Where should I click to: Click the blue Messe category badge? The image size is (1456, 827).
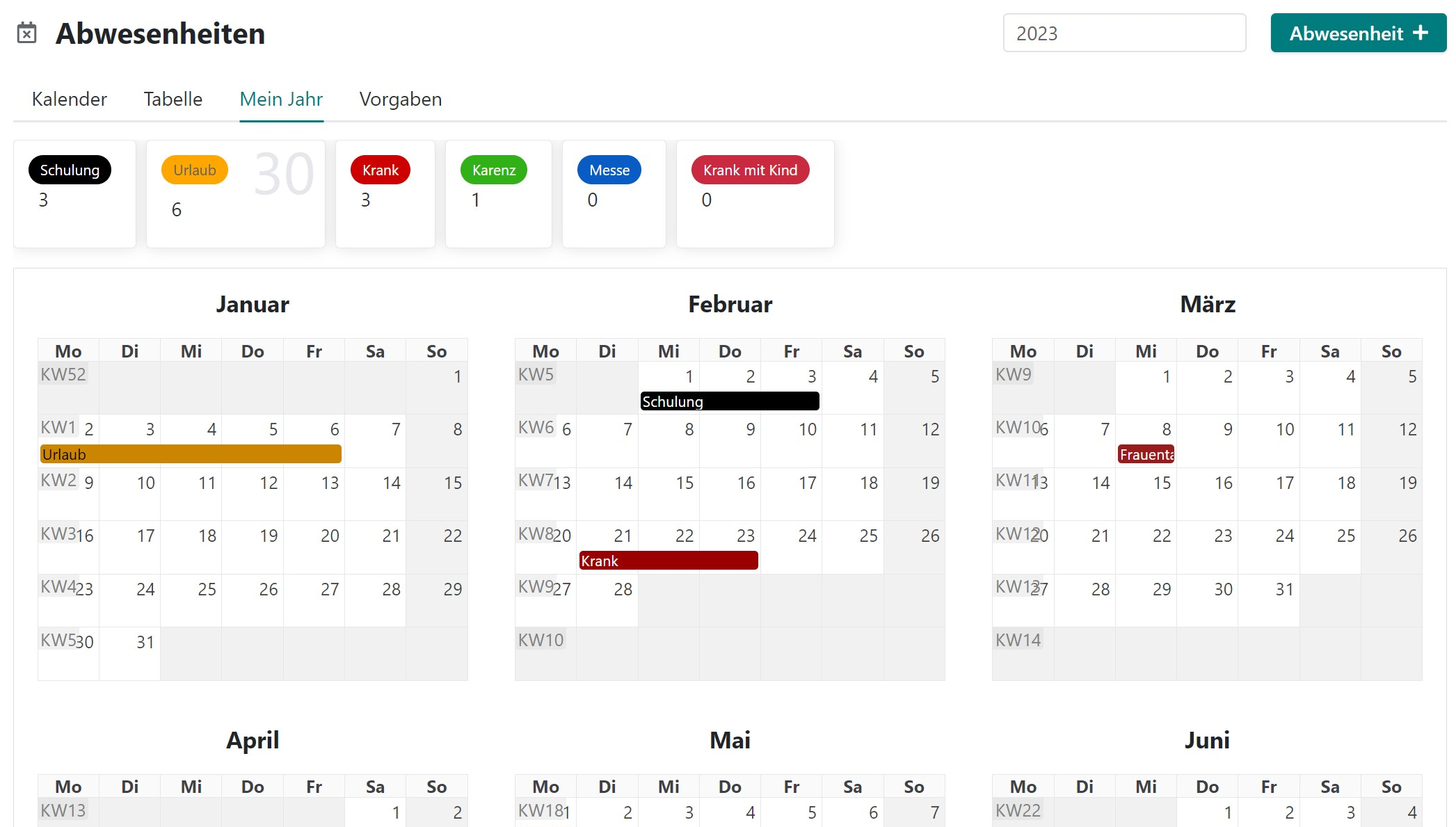pyautogui.click(x=609, y=170)
